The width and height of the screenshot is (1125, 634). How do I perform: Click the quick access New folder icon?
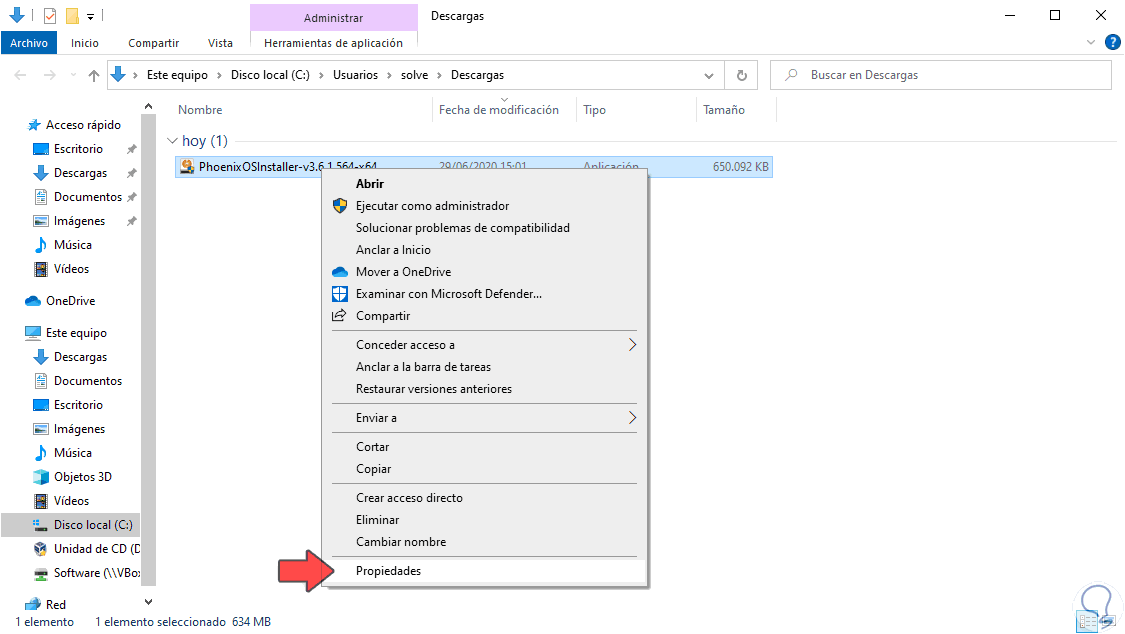click(72, 15)
